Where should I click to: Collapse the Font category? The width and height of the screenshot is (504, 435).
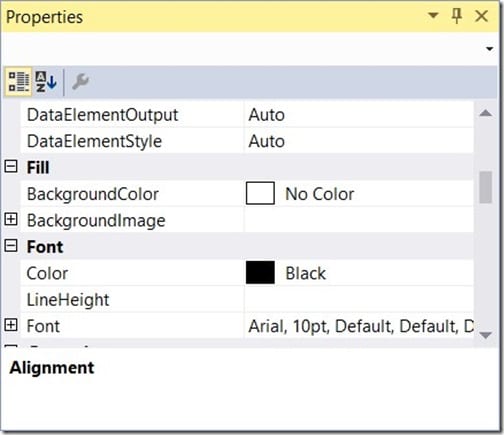pos(11,246)
